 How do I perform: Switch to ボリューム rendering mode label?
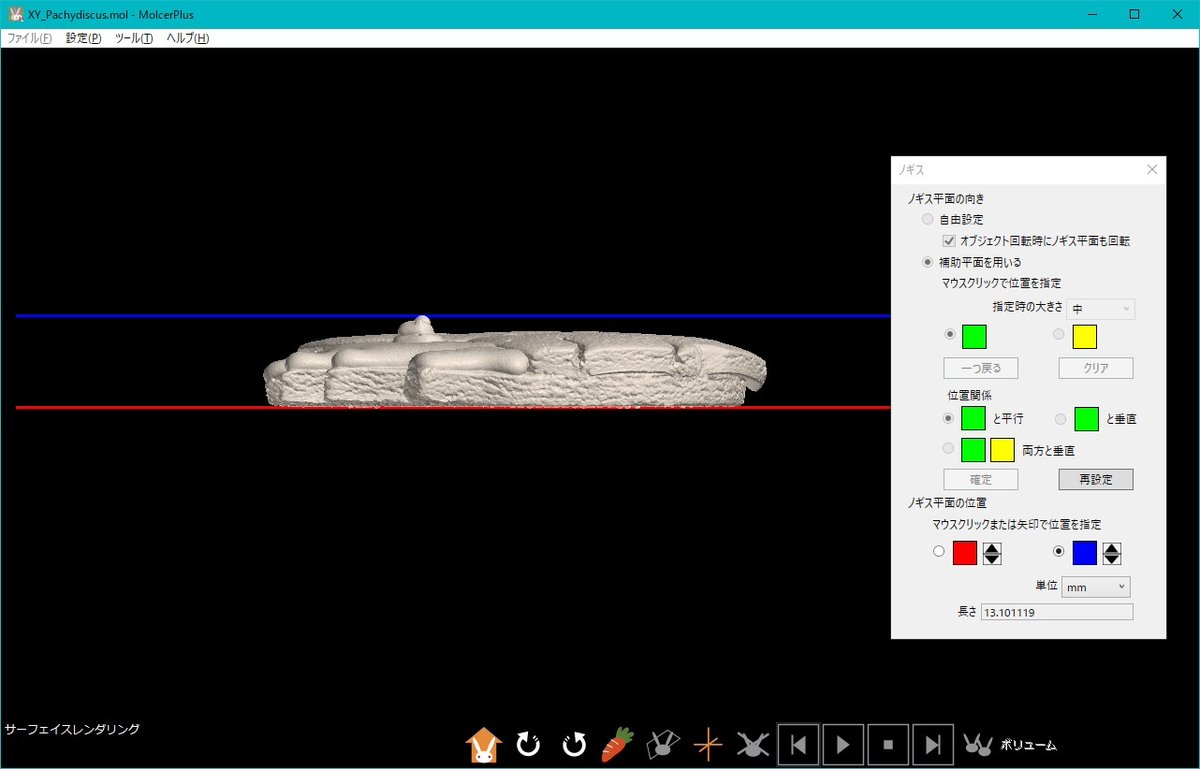1028,745
